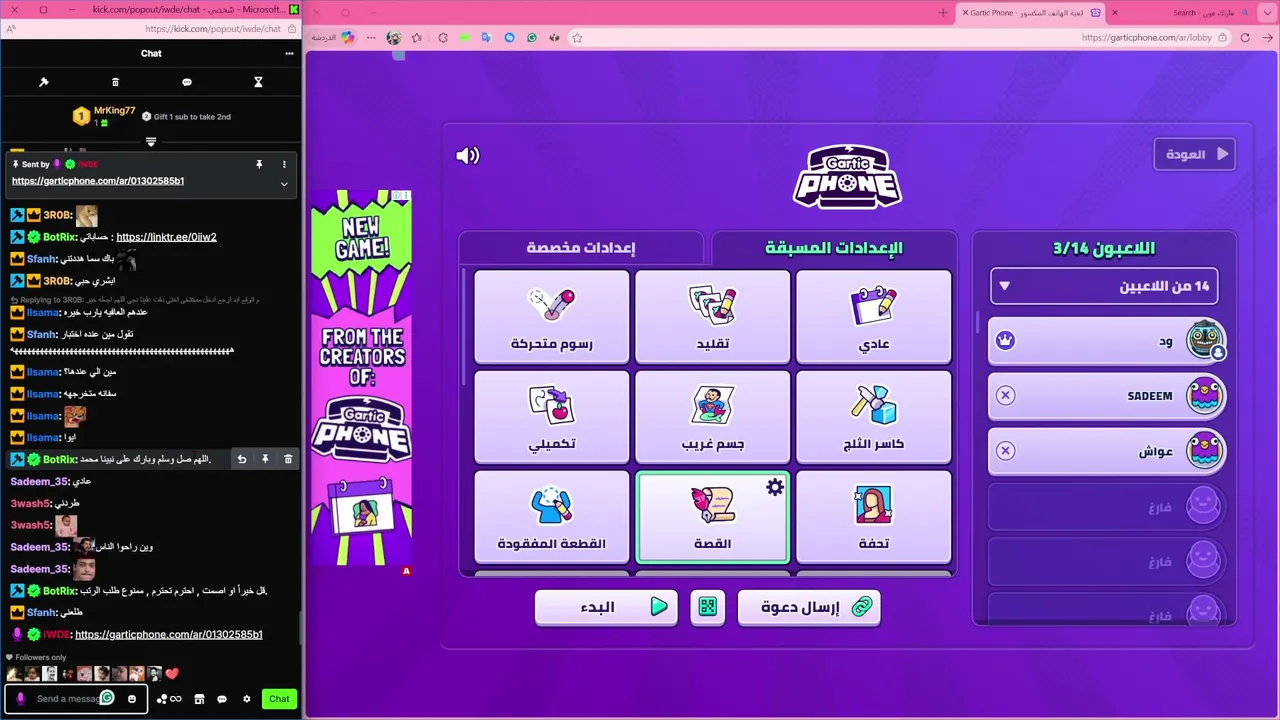The image size is (1280, 720).
Task: Switch to إعدادات مخصصة custom settings tab
Action: coord(581,248)
